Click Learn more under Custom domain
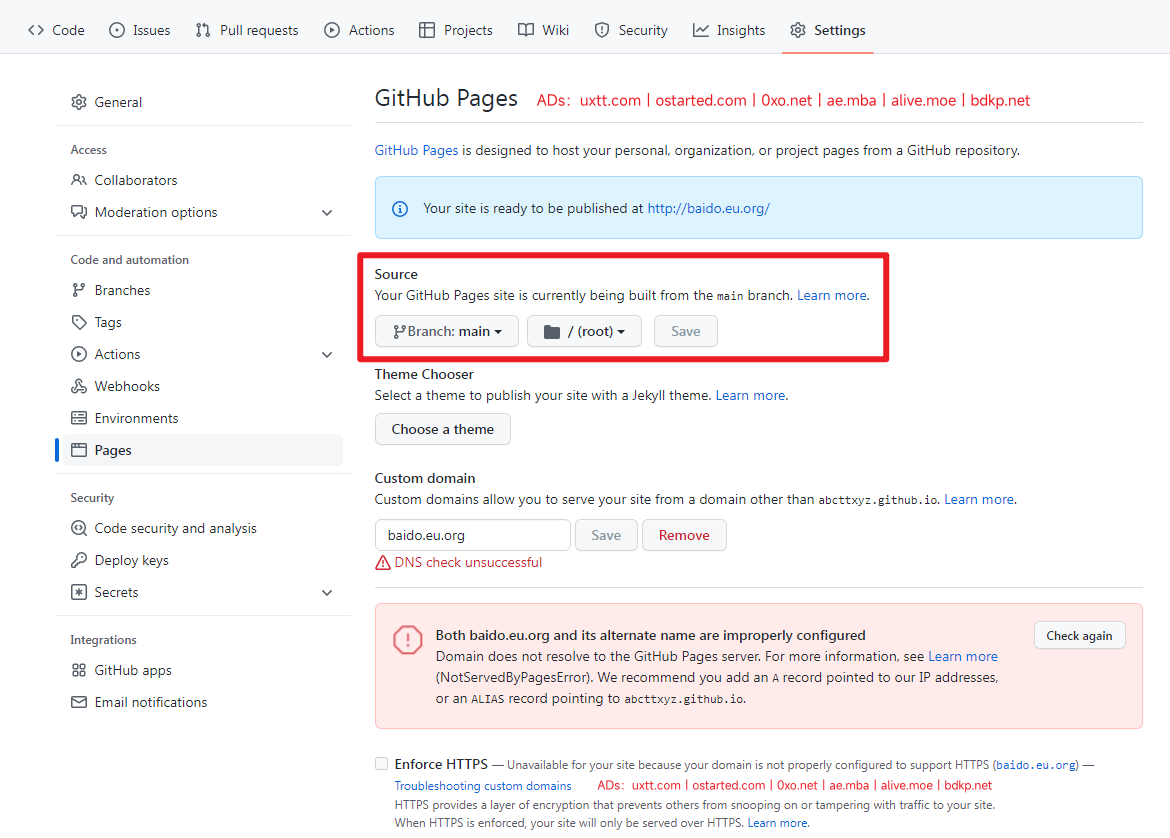This screenshot has height=838, width=1170. point(979,499)
